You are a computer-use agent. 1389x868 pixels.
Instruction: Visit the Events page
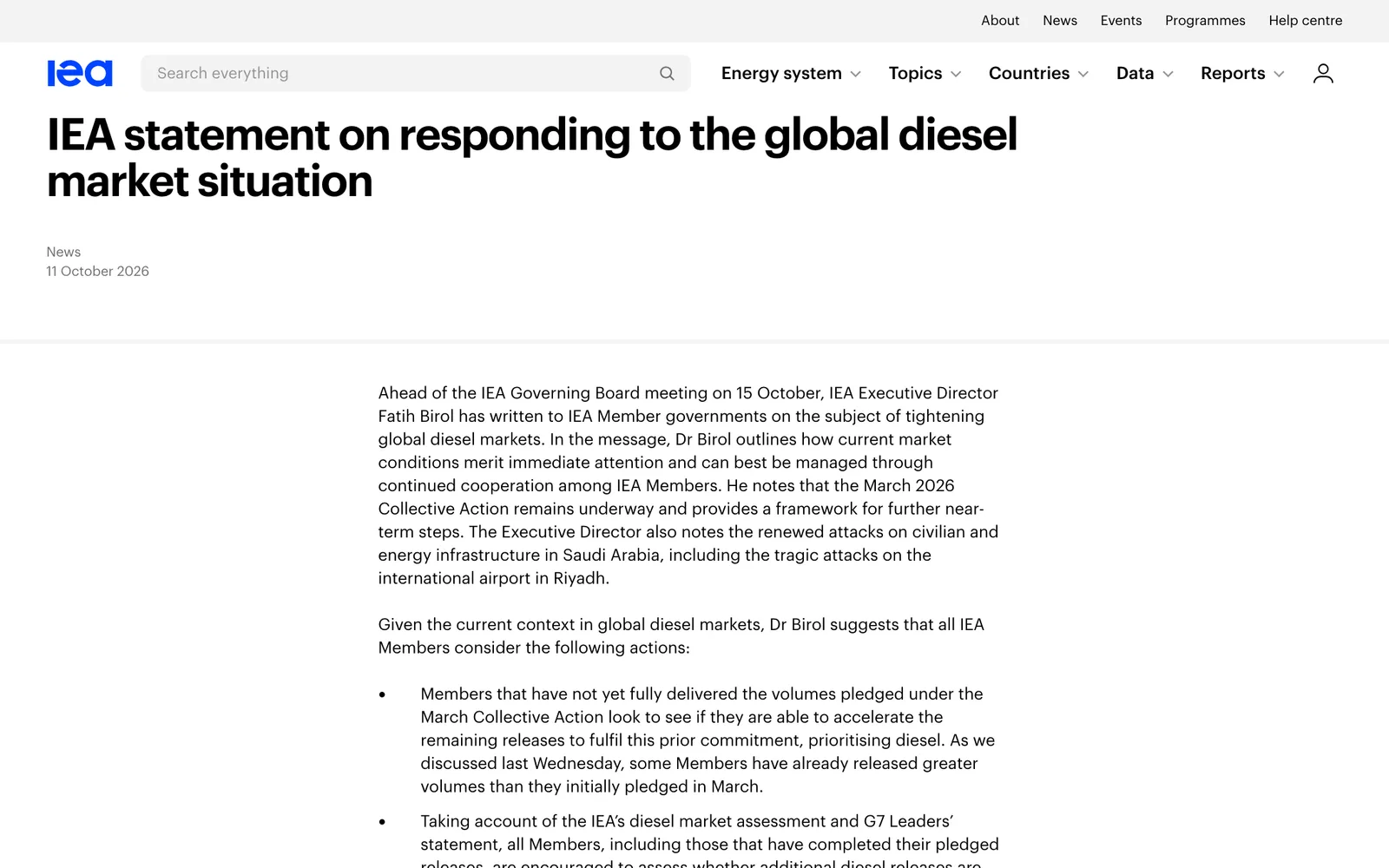(x=1121, y=21)
